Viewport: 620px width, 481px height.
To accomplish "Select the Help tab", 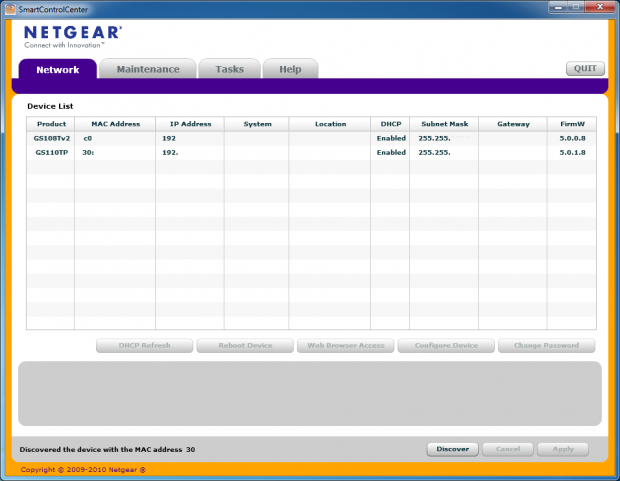I will click(x=290, y=69).
